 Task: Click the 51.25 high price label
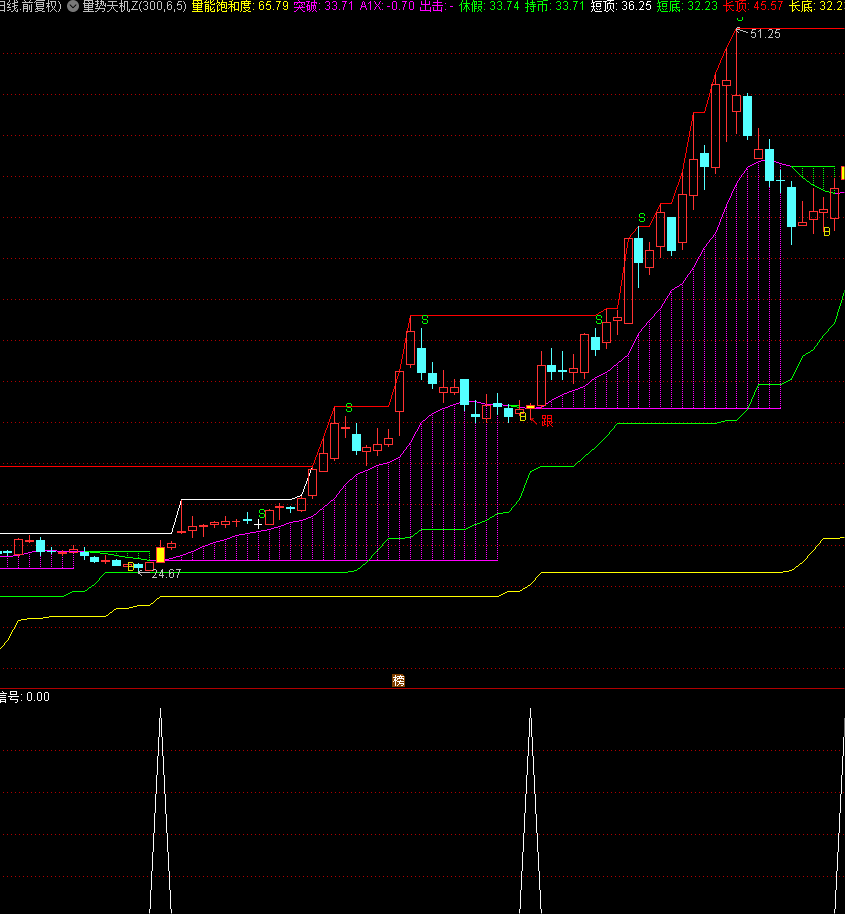[x=765, y=34]
